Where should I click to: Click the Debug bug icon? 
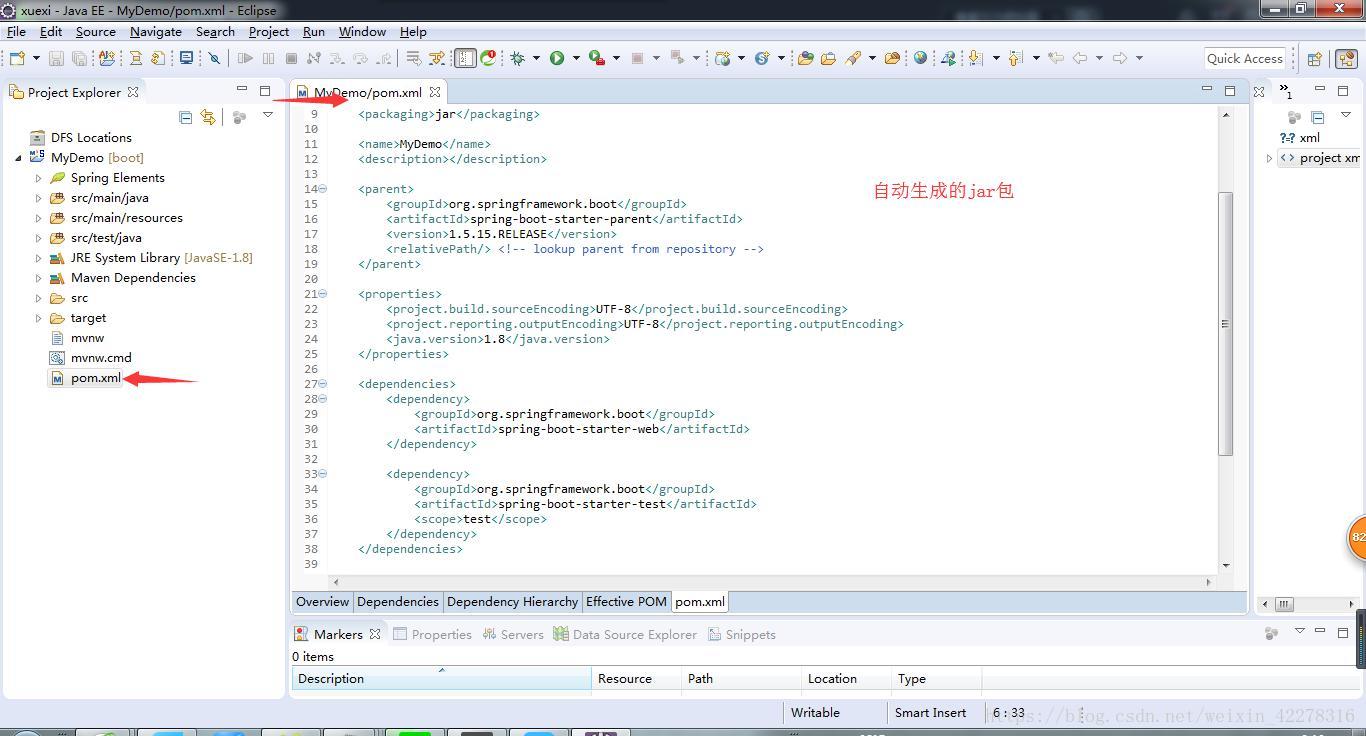[518, 58]
